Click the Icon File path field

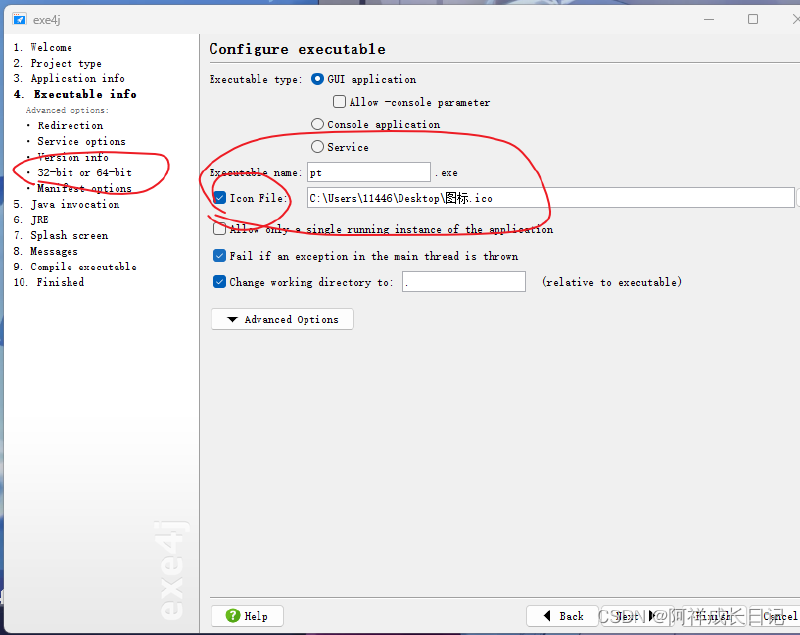[x=551, y=198]
